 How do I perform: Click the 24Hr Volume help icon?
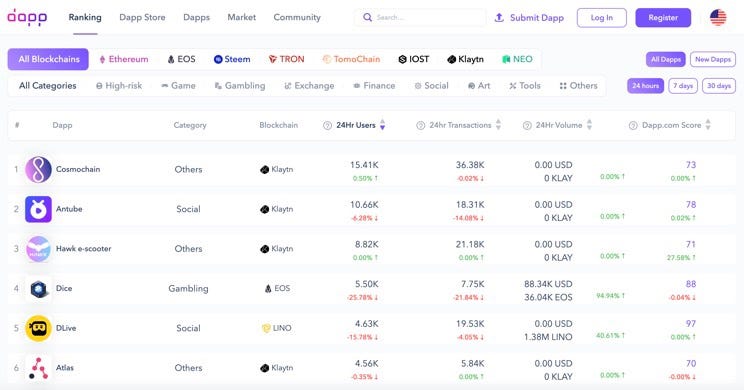(527, 125)
